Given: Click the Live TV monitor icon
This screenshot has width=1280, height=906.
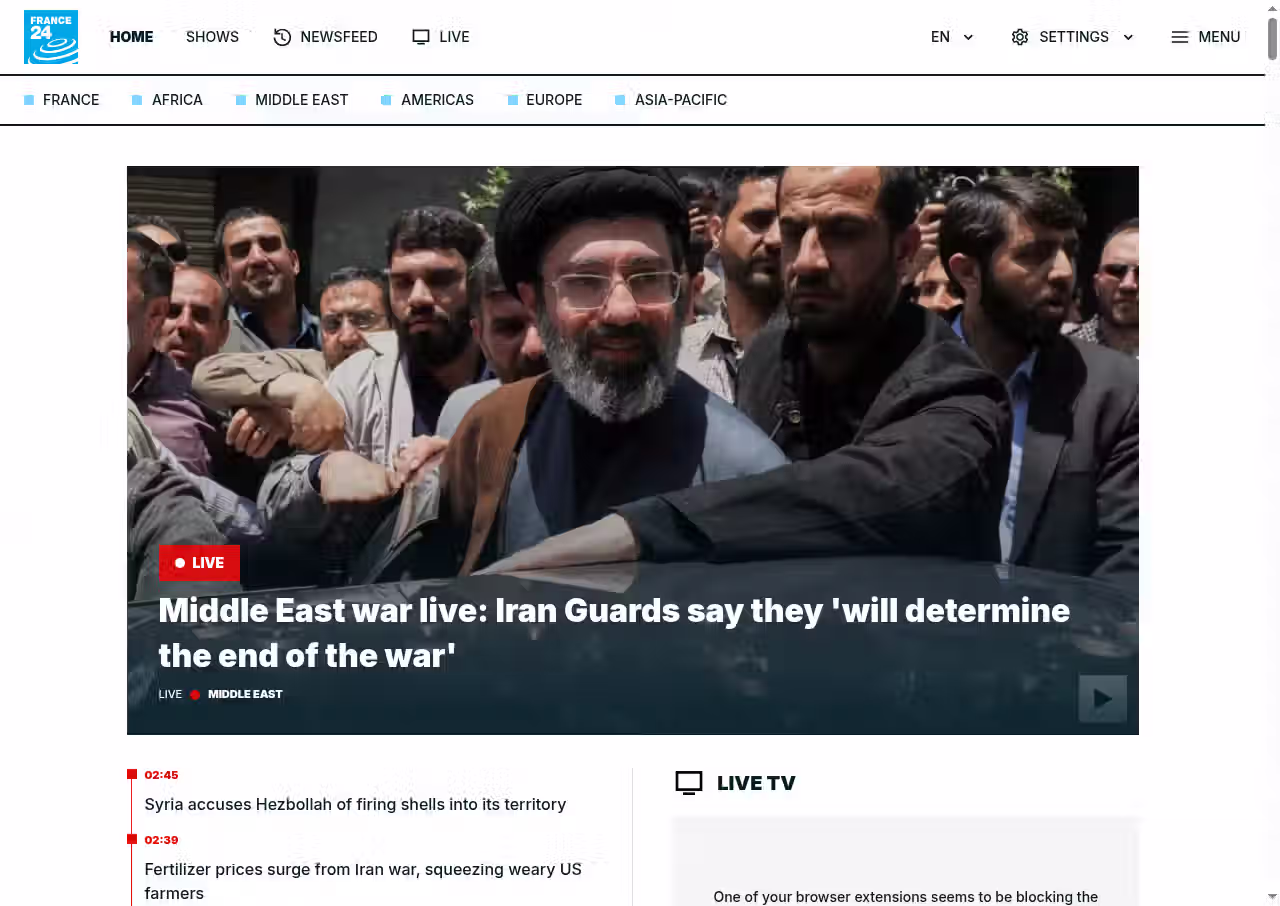Looking at the screenshot, I should [x=689, y=783].
